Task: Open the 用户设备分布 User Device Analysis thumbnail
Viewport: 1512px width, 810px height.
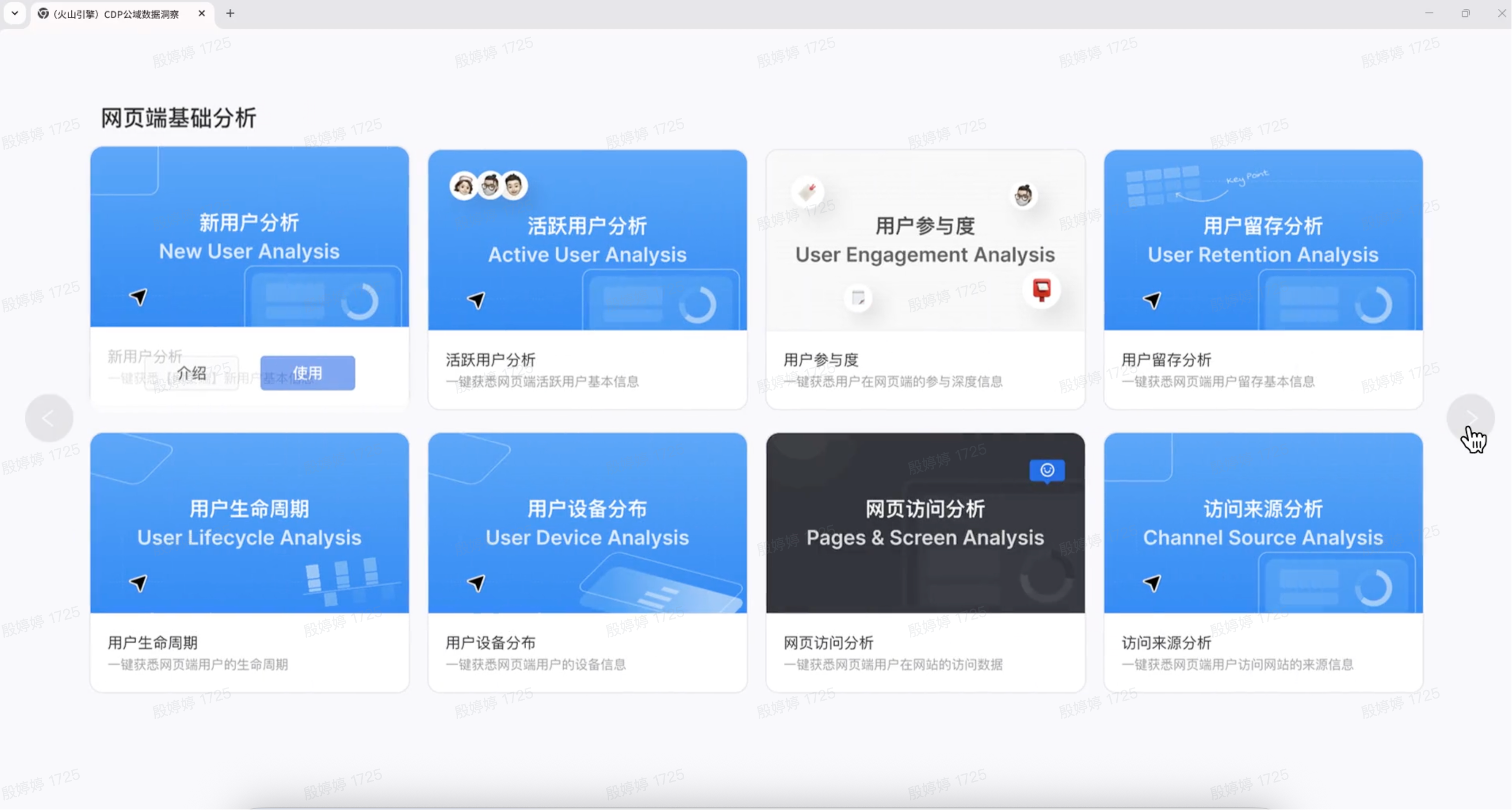Action: pyautogui.click(x=587, y=523)
